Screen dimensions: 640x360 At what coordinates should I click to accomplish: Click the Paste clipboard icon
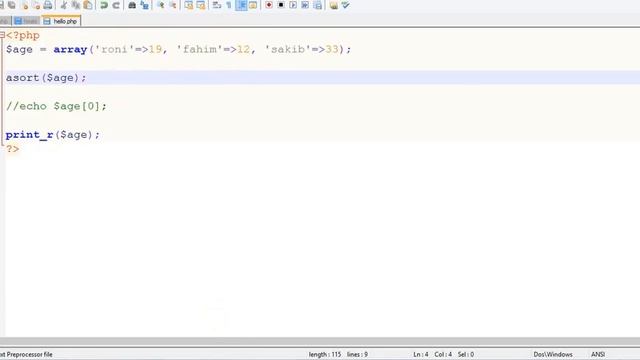tap(87, 5)
